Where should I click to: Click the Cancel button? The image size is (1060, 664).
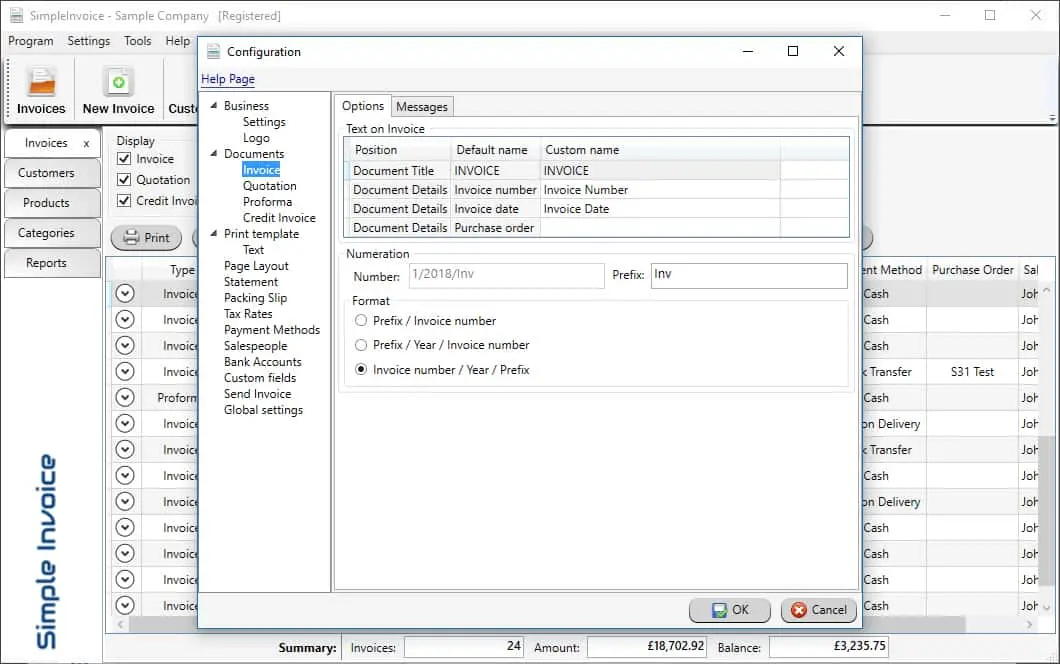coord(819,610)
